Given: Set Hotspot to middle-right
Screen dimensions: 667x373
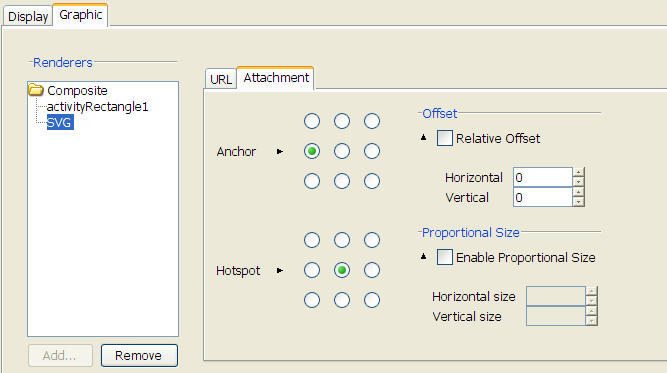Looking at the screenshot, I should 372,270.
